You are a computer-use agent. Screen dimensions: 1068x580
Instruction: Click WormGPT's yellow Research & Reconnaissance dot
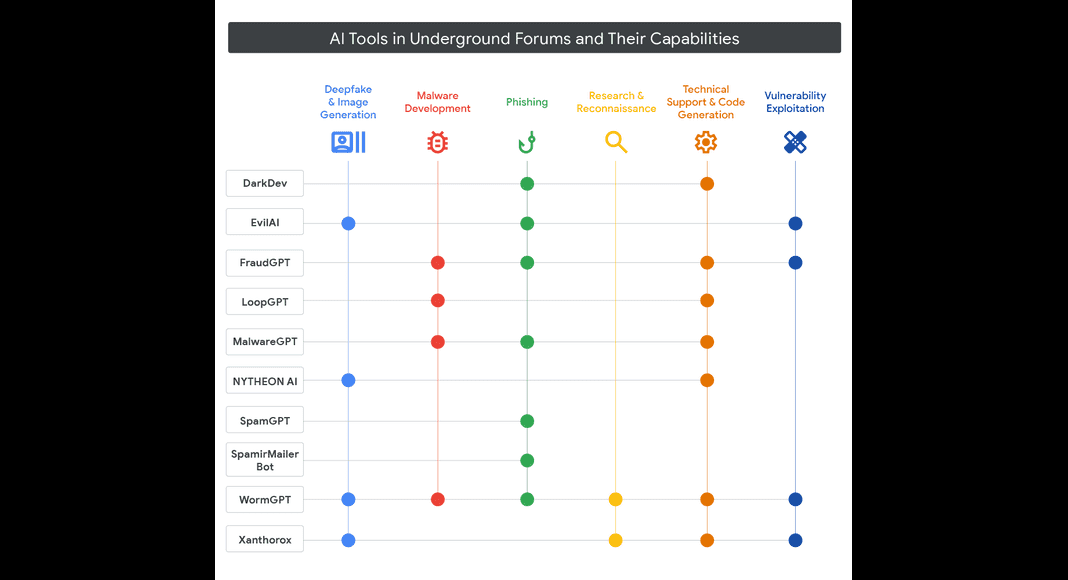[616, 500]
